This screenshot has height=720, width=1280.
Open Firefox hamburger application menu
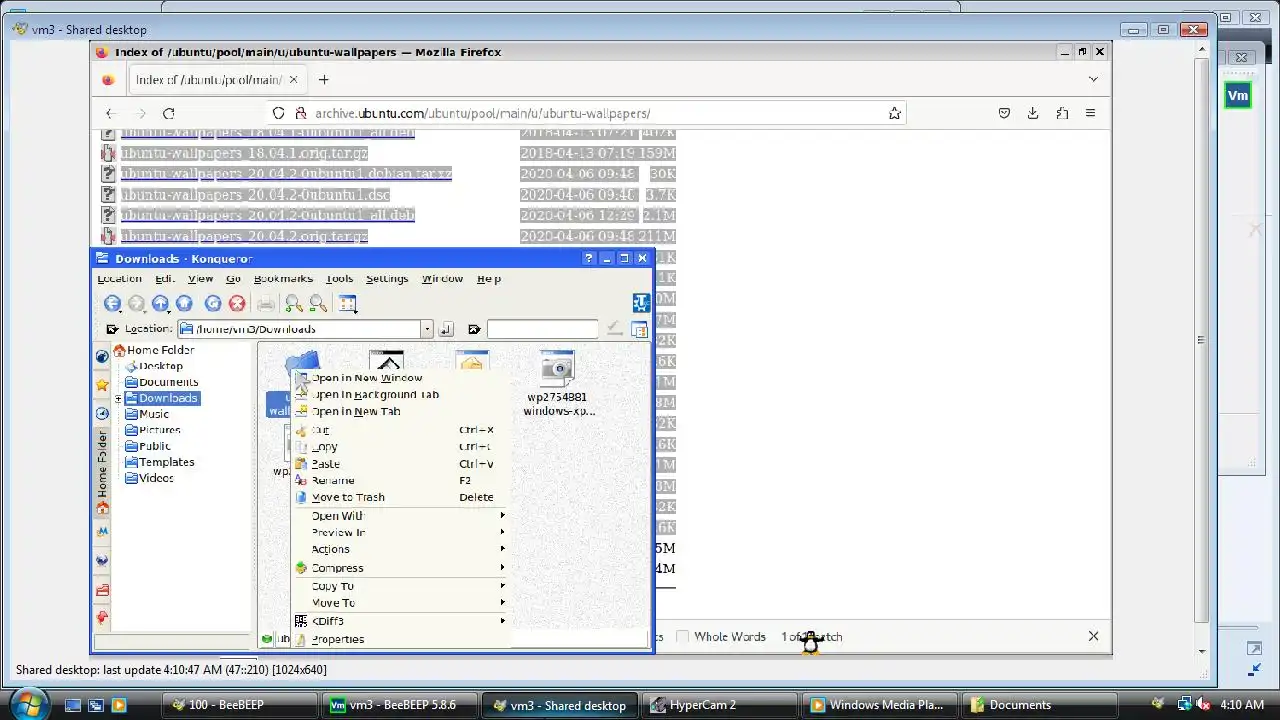(x=1091, y=113)
